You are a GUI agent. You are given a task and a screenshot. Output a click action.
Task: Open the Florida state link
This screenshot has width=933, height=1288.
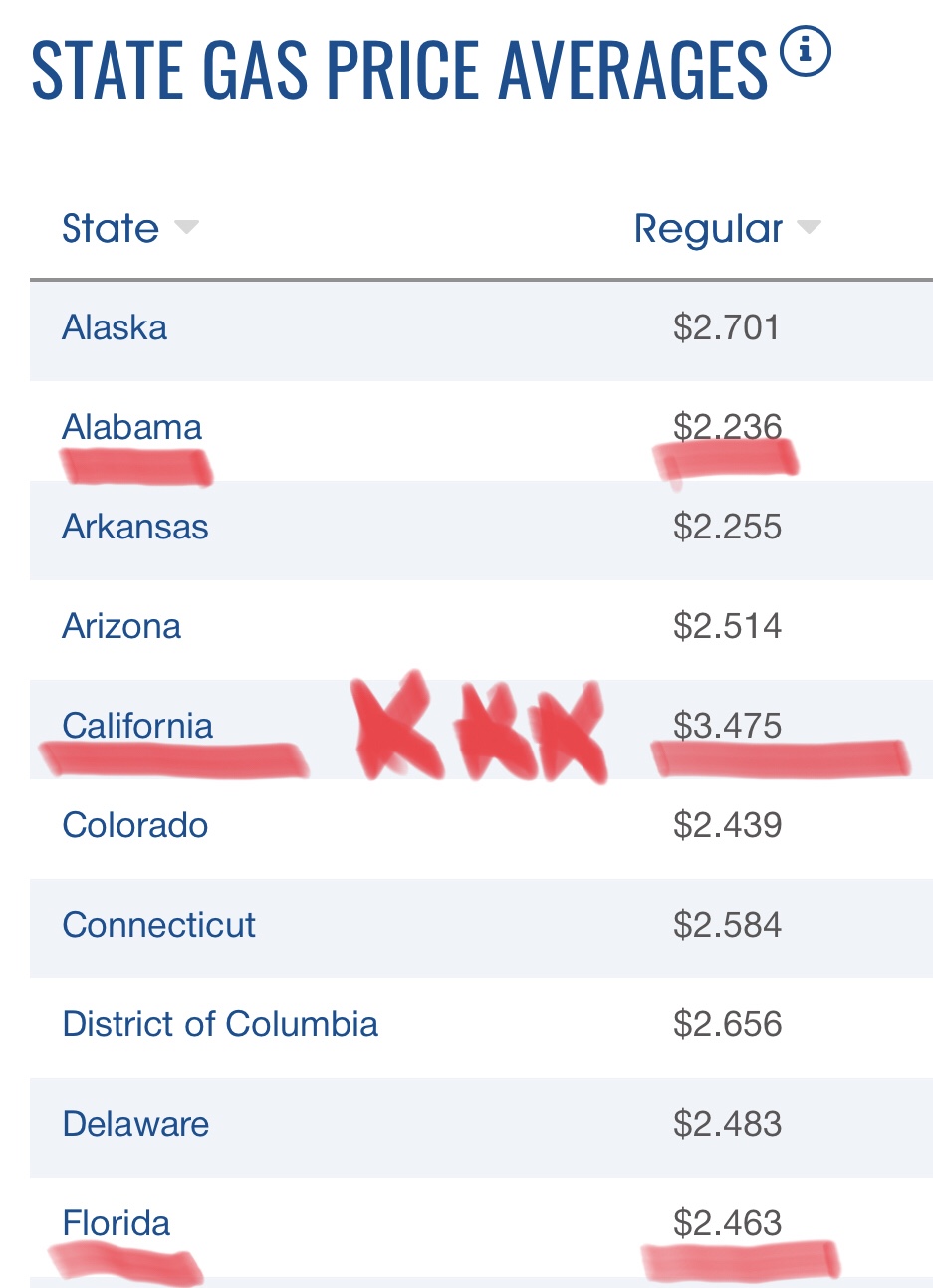tap(117, 1223)
